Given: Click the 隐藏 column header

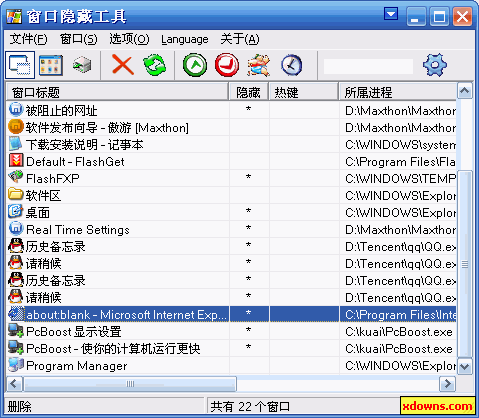Looking at the screenshot, I should (249, 92).
